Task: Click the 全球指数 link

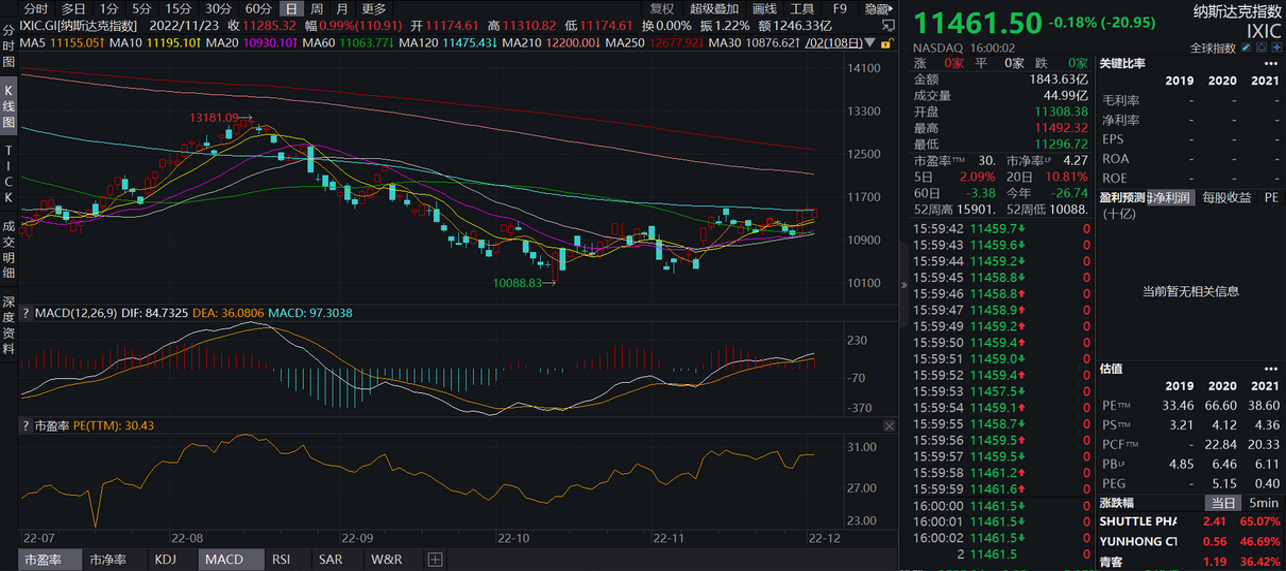Action: click(1214, 48)
